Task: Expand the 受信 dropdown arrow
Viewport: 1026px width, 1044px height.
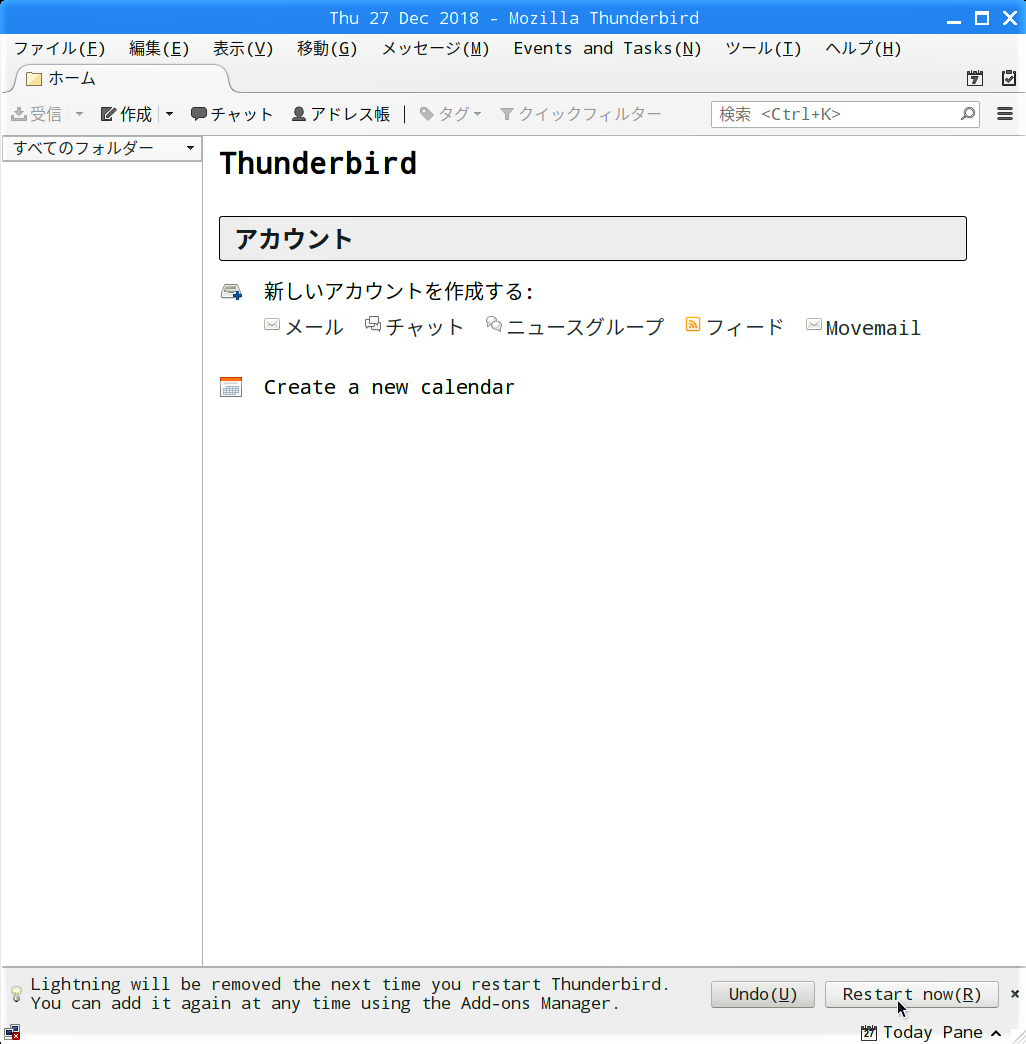Action: point(79,114)
